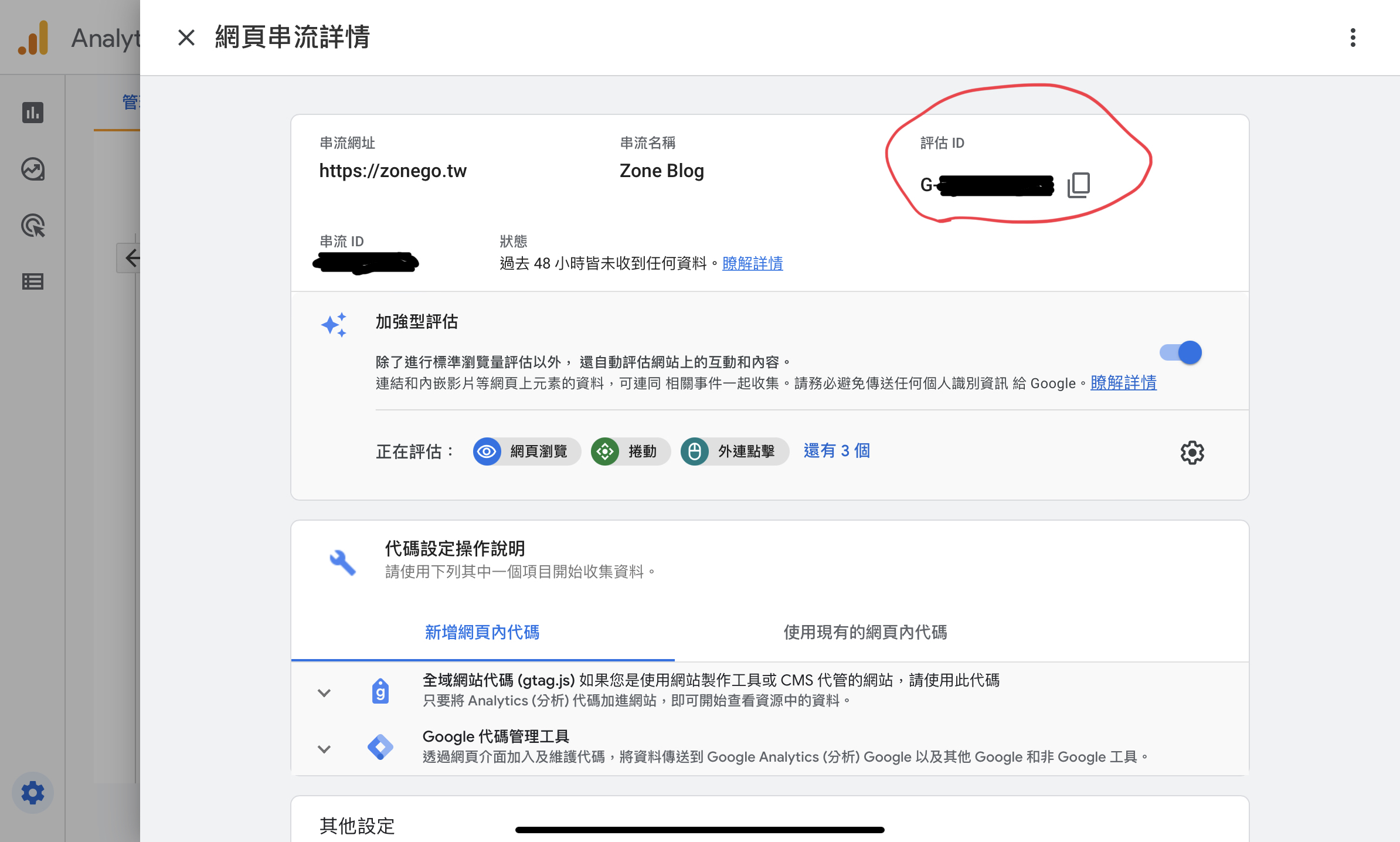Expand the 全域網站代碼 (gtag.js) chevron

click(x=324, y=692)
